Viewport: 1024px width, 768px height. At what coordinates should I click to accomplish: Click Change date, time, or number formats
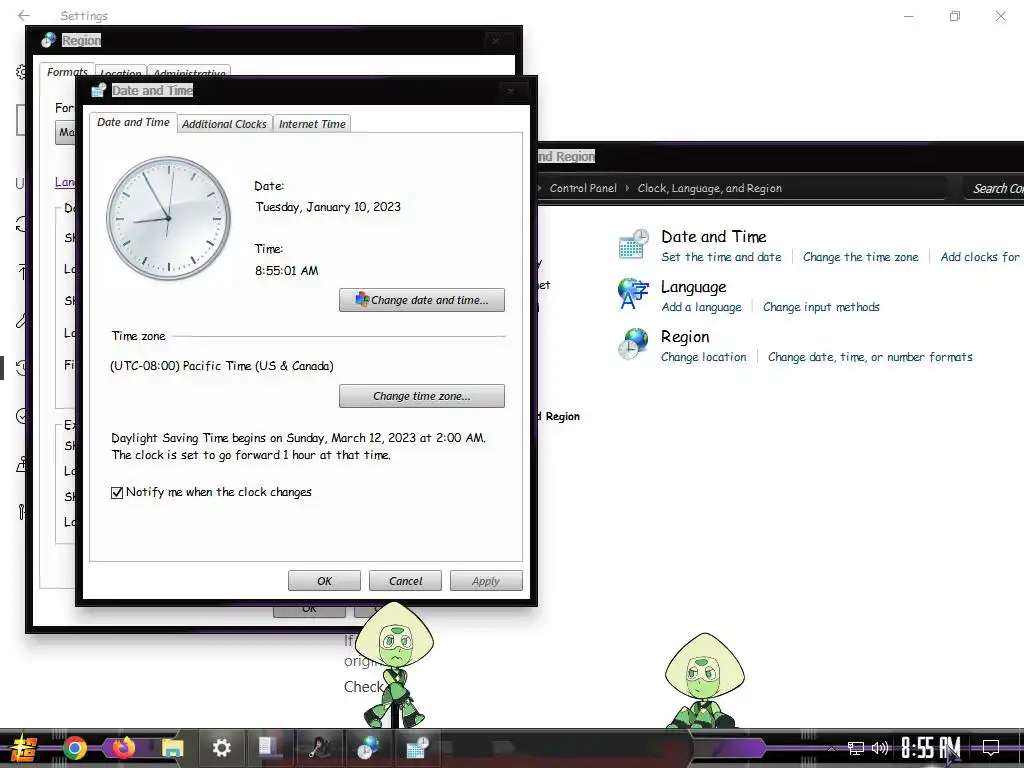[x=870, y=357]
